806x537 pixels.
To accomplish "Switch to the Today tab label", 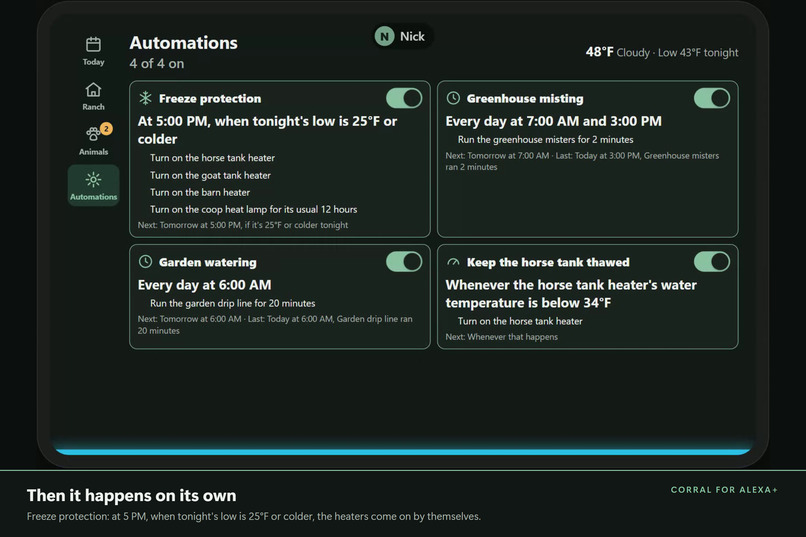I will click(93, 62).
